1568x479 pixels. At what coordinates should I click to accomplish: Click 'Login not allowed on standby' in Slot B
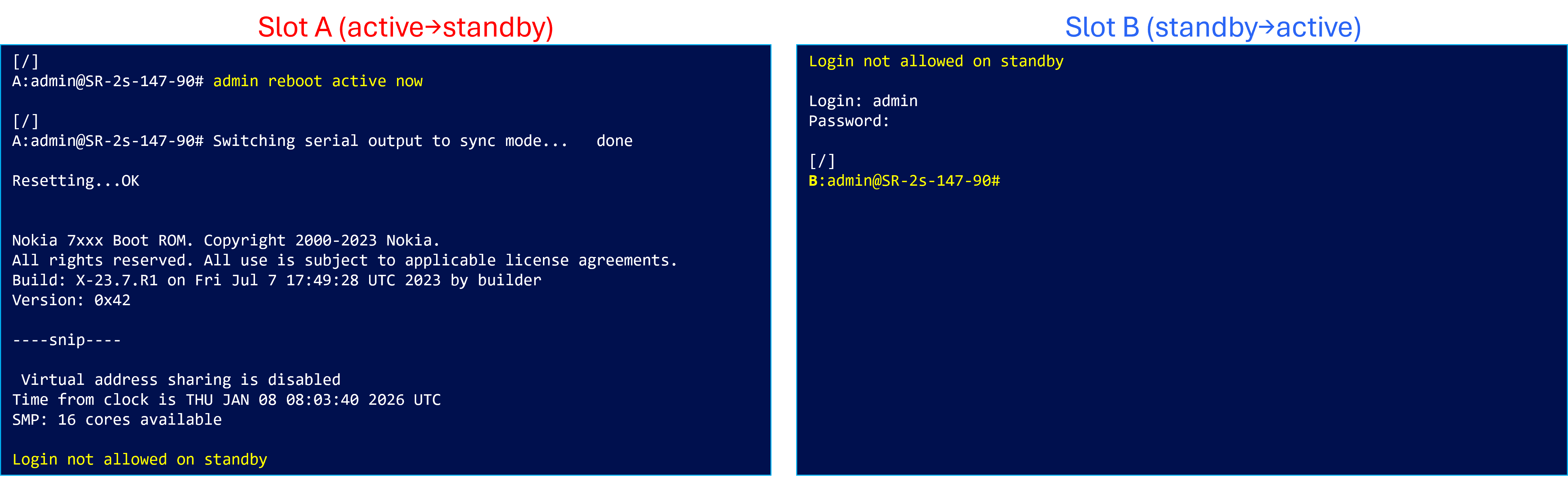pyautogui.click(x=936, y=62)
